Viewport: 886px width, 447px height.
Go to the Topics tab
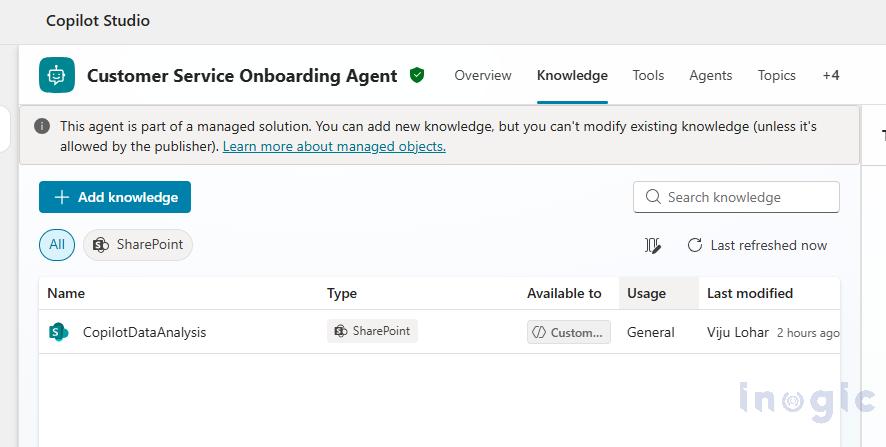[x=776, y=75]
